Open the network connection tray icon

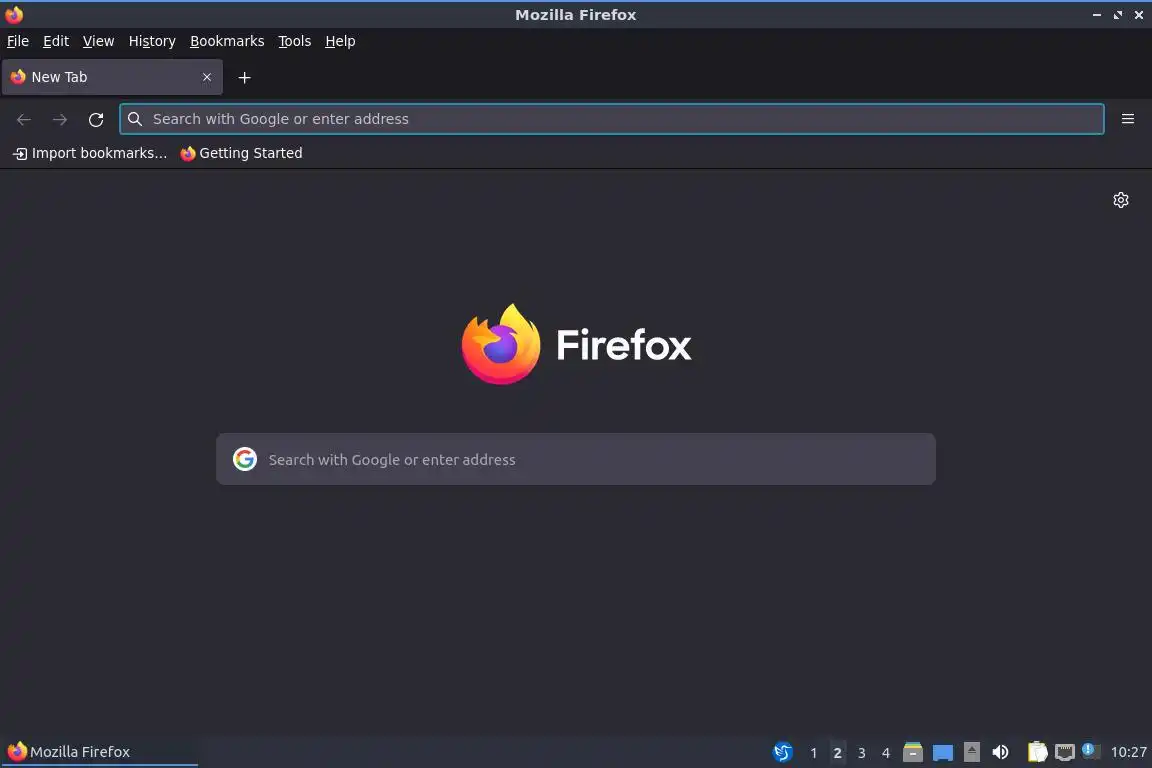pyautogui.click(x=1065, y=752)
